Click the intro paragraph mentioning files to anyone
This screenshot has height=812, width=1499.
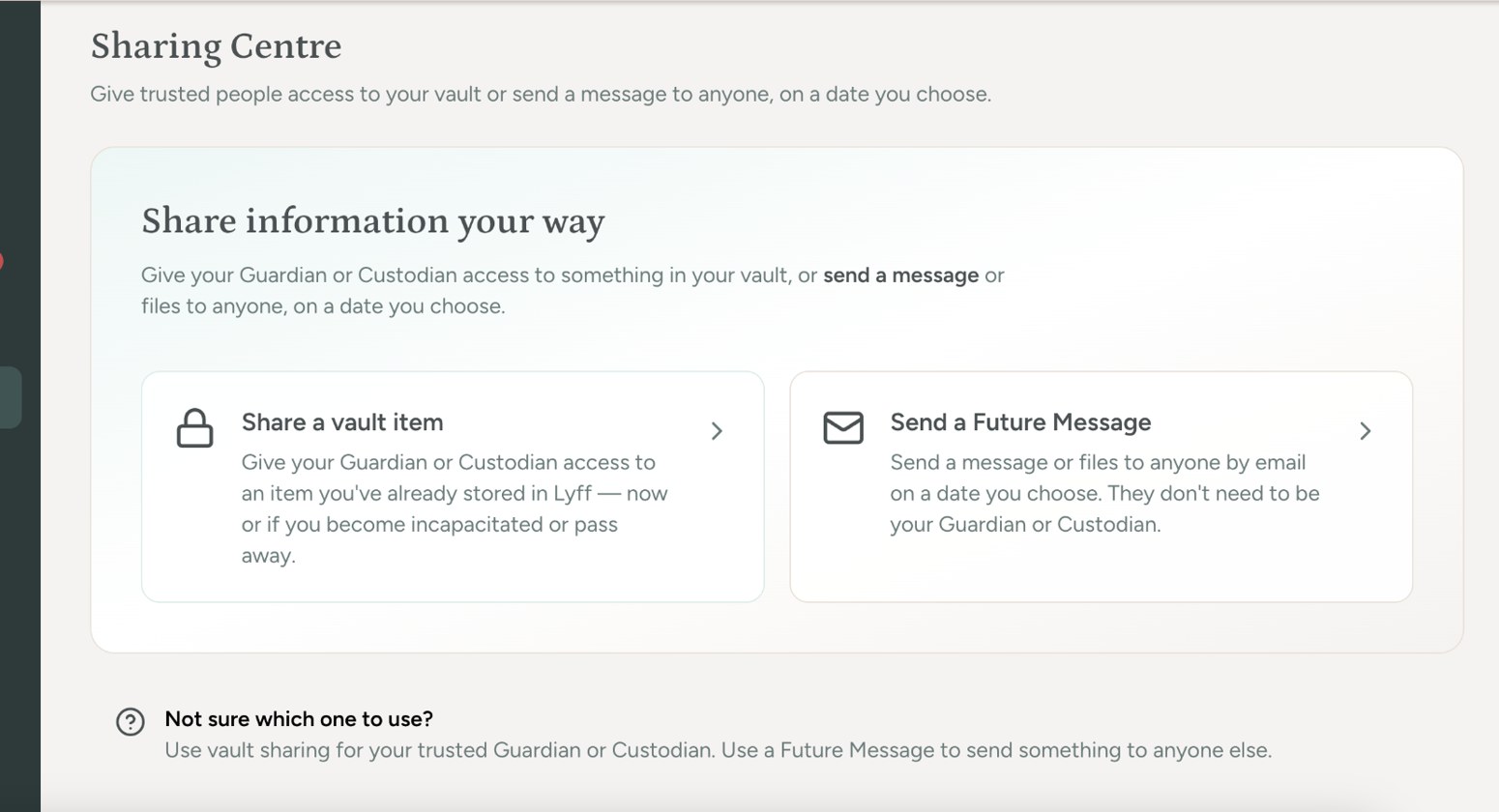(573, 291)
